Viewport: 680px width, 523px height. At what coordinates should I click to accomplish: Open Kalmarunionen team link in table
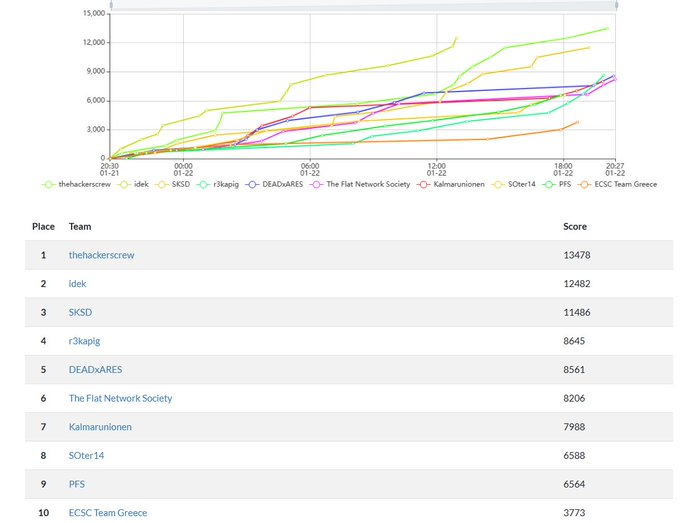pyautogui.click(x=100, y=427)
